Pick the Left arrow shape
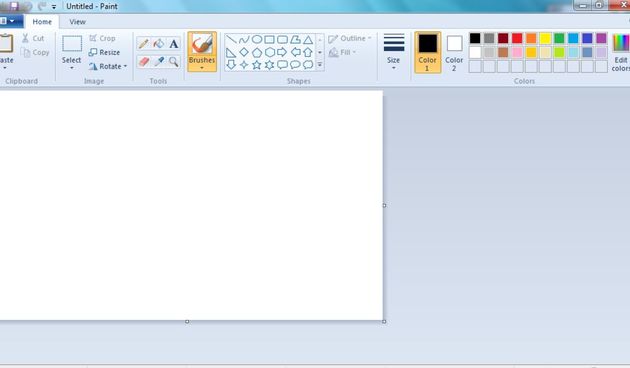The height and width of the screenshot is (368, 630). pyautogui.click(x=295, y=52)
